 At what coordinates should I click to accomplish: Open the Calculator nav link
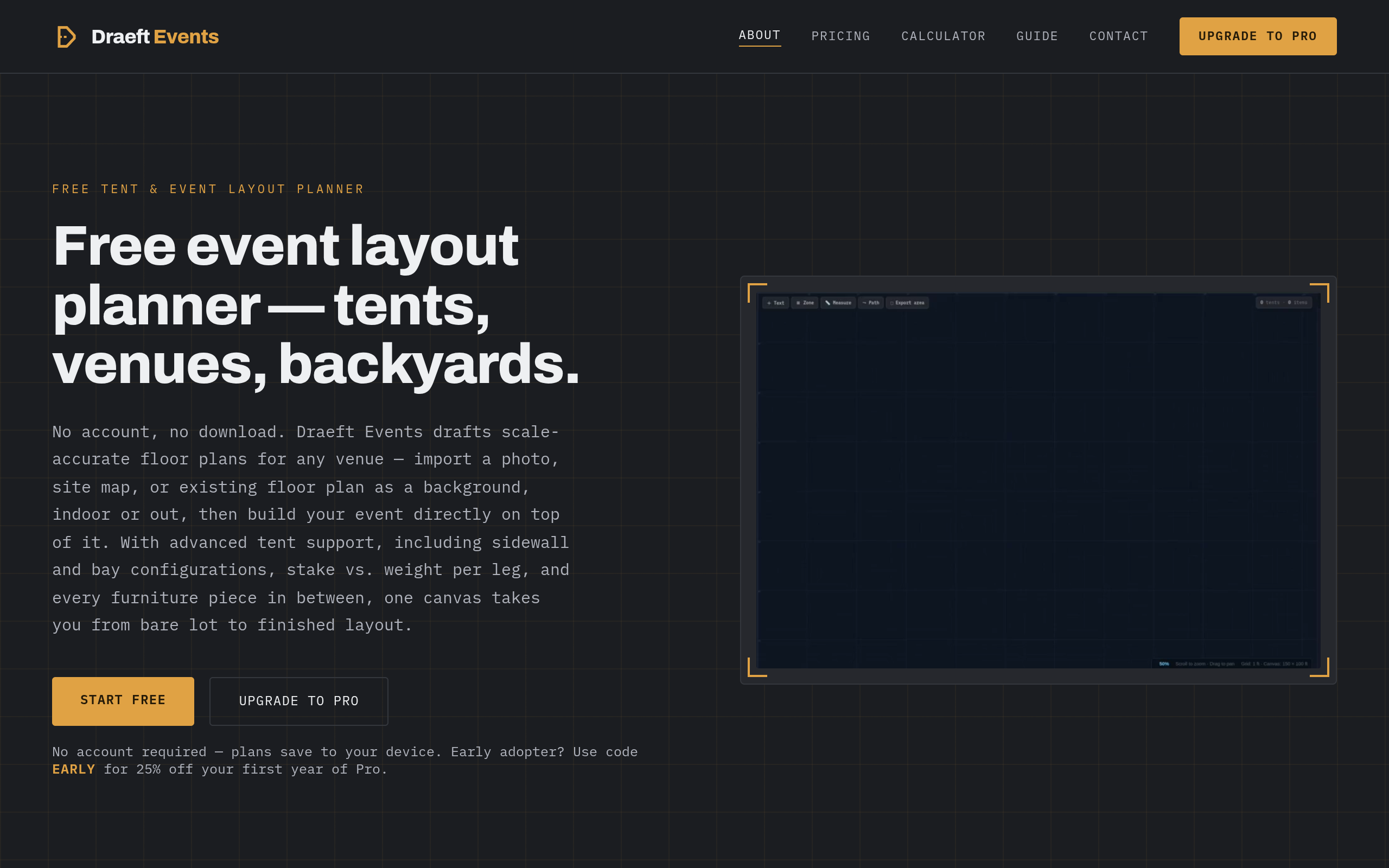click(943, 36)
